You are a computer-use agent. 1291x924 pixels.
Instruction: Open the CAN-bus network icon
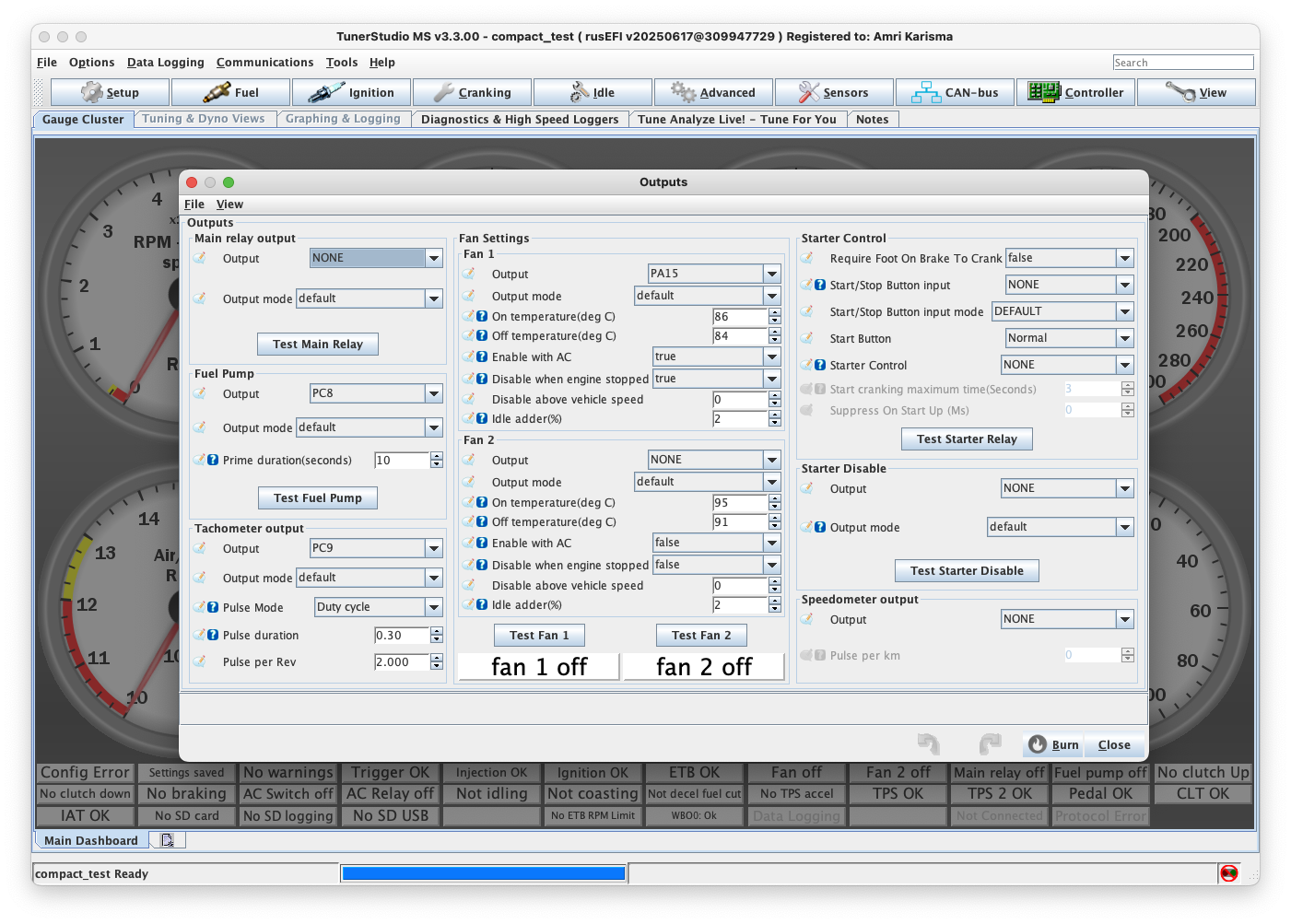tap(925, 92)
